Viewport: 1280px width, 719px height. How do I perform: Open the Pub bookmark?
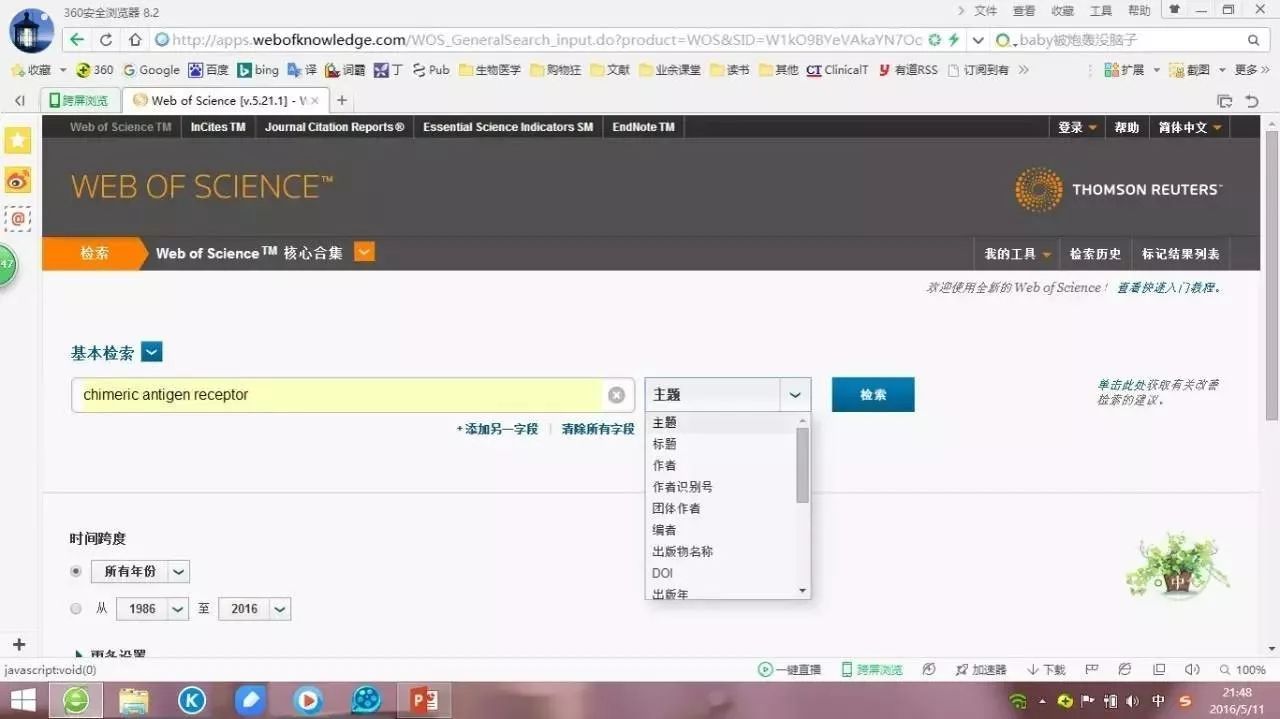(x=431, y=70)
